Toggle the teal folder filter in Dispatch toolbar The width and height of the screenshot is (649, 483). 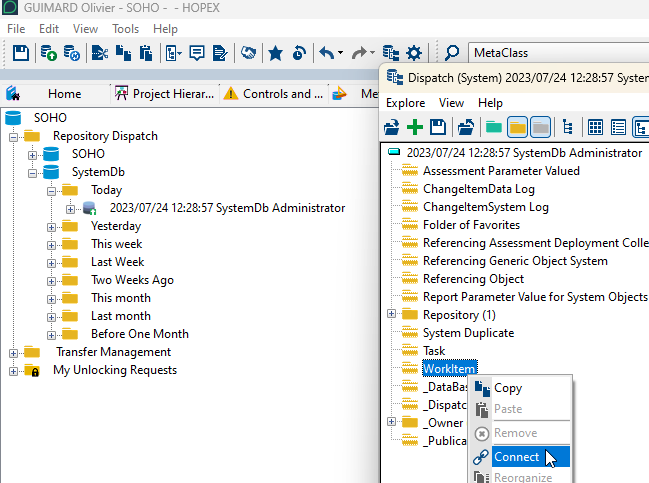tap(493, 127)
